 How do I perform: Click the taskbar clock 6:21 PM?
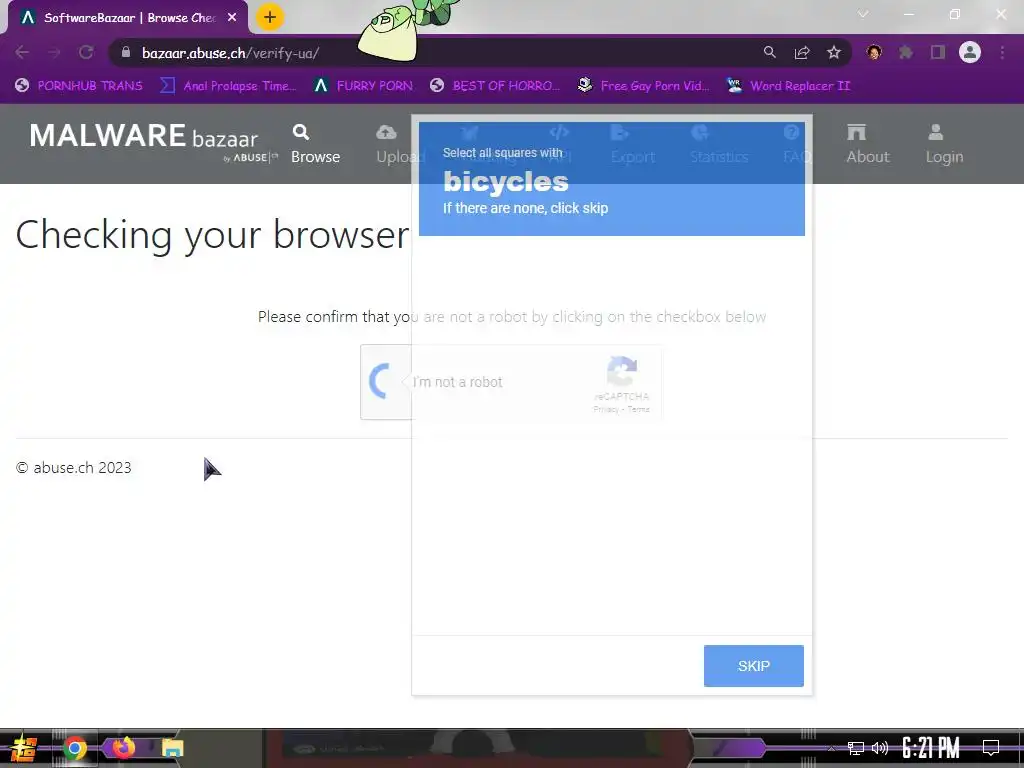click(931, 748)
